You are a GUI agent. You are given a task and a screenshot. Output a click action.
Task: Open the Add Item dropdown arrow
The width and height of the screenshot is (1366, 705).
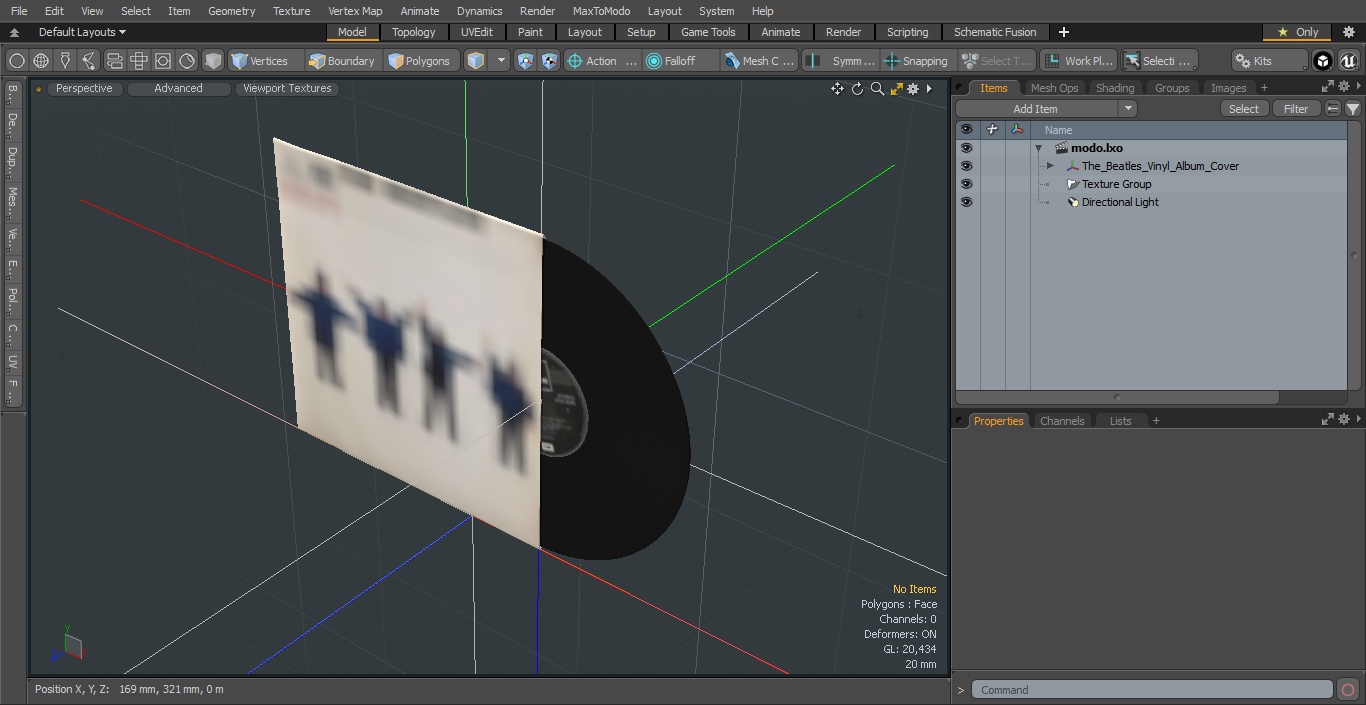(1128, 109)
